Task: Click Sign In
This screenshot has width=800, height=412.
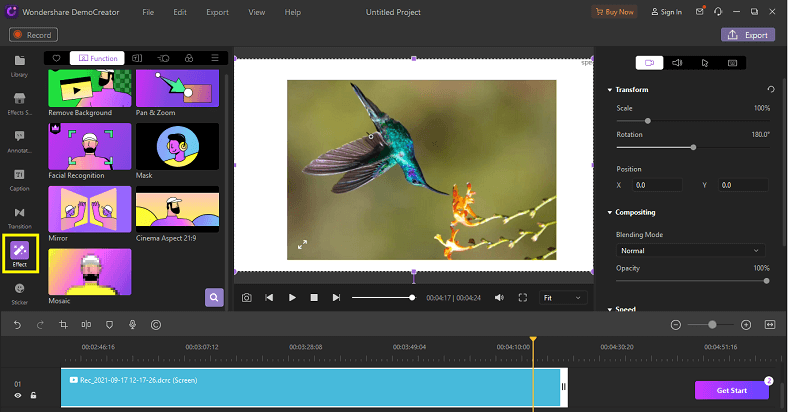Action: pyautogui.click(x=666, y=12)
